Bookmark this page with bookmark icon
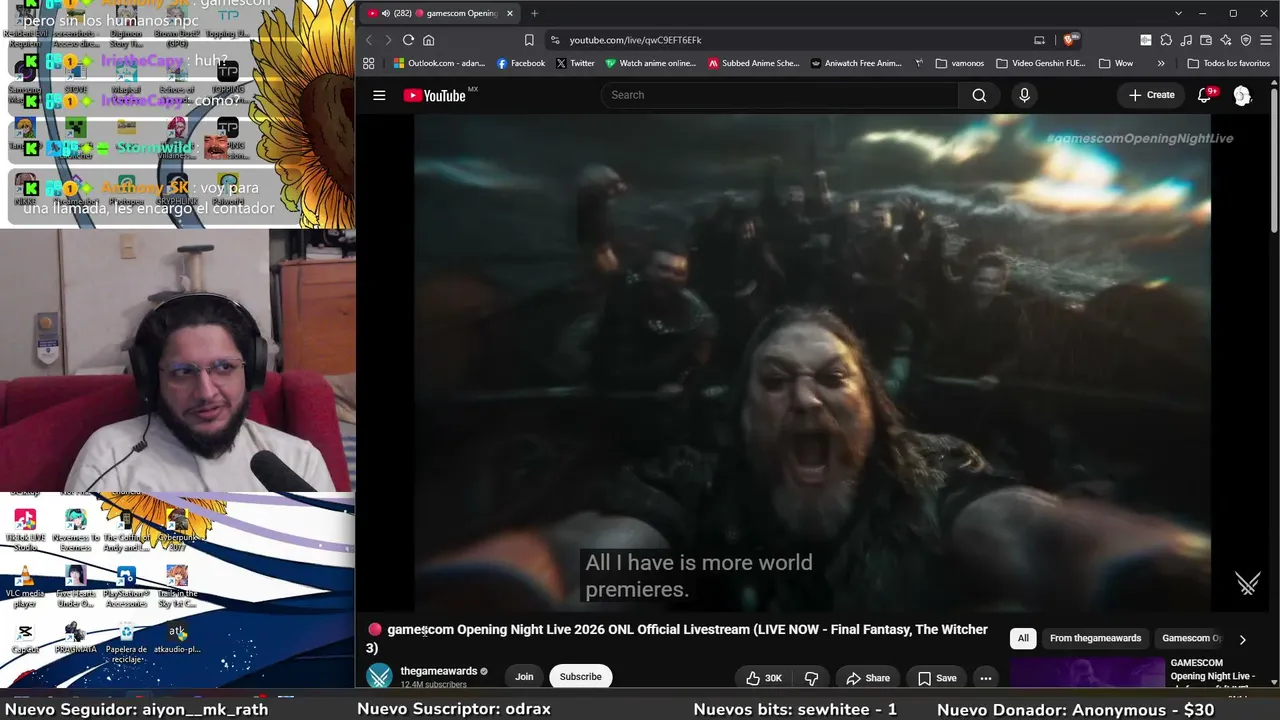Image resolution: width=1280 pixels, height=720 pixels. click(x=529, y=40)
